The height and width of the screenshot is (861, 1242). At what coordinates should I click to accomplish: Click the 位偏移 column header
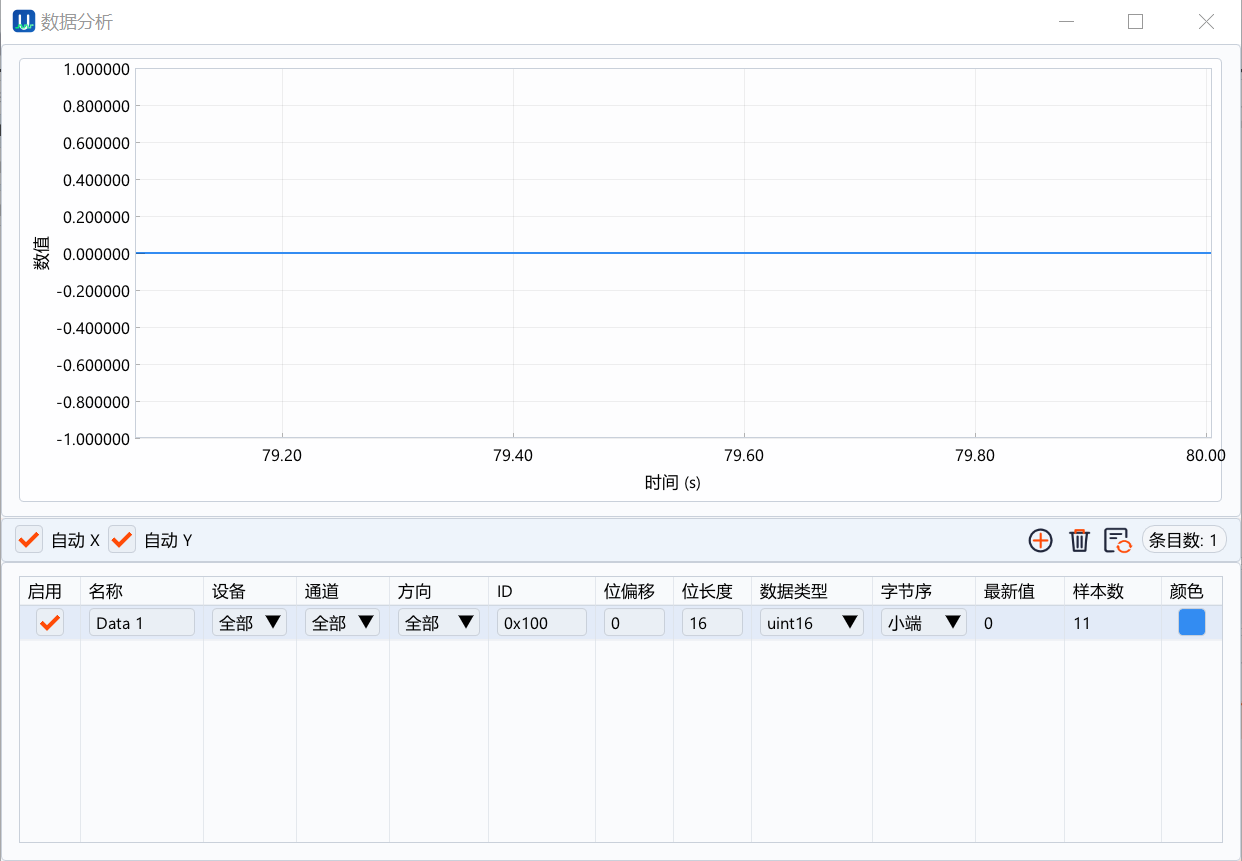tap(634, 591)
